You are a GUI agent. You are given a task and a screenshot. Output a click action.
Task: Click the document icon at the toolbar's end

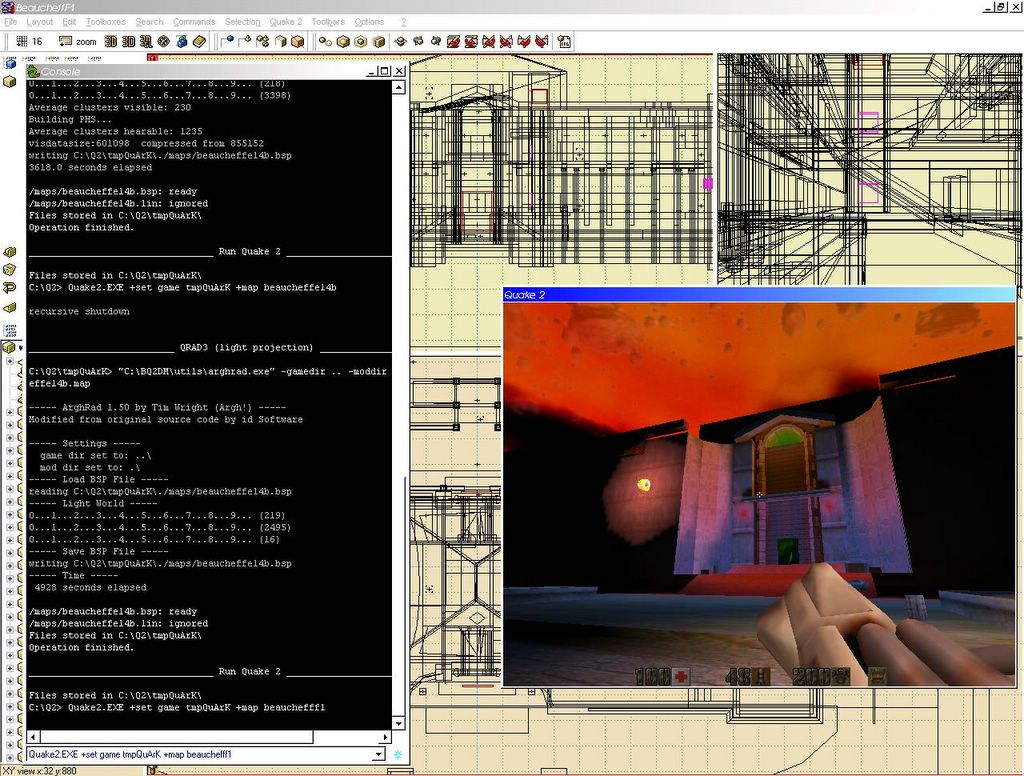tap(564, 41)
